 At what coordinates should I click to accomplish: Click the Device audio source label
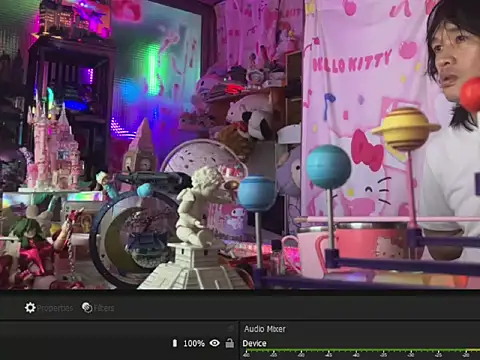coord(254,343)
